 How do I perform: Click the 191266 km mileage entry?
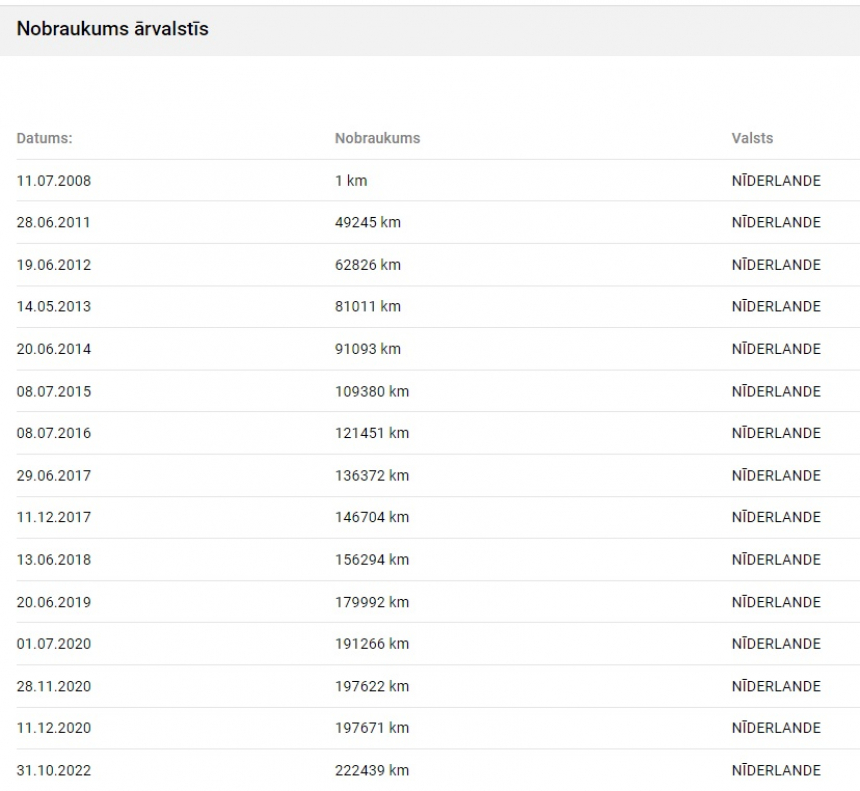[x=372, y=644]
